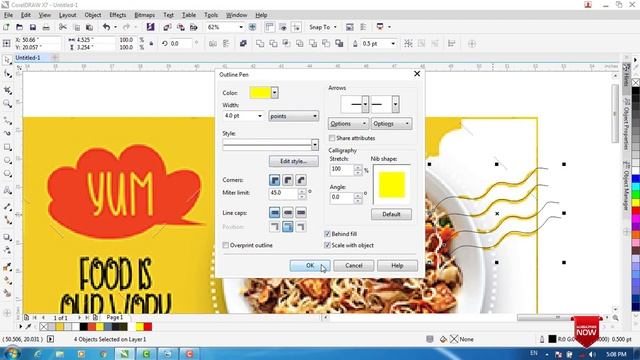Viewport: 640px width, 360px height.
Task: Choose the round corners option
Action: tap(288, 180)
